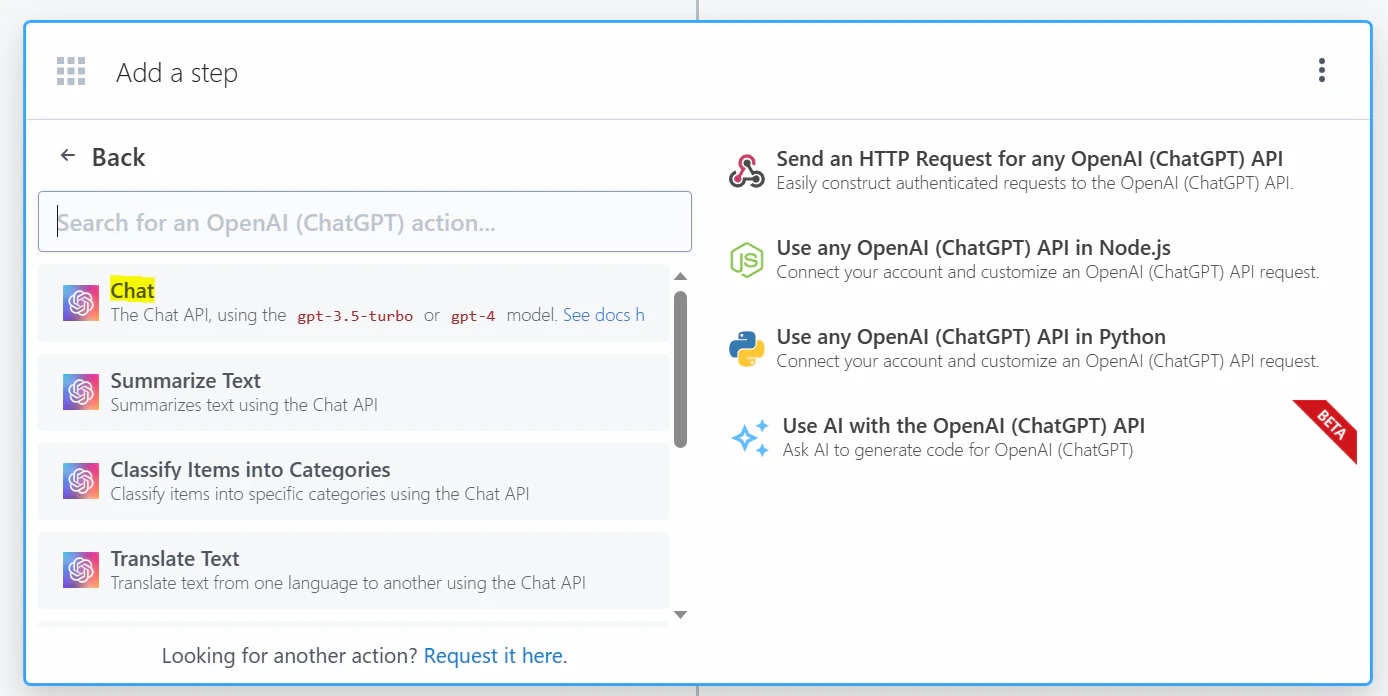Open the three-dot step options menu
The width and height of the screenshot is (1388, 696).
(1322, 70)
